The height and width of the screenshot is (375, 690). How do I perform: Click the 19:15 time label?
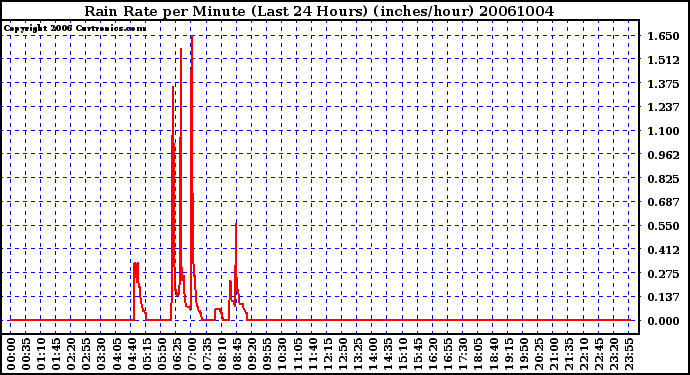(508, 354)
